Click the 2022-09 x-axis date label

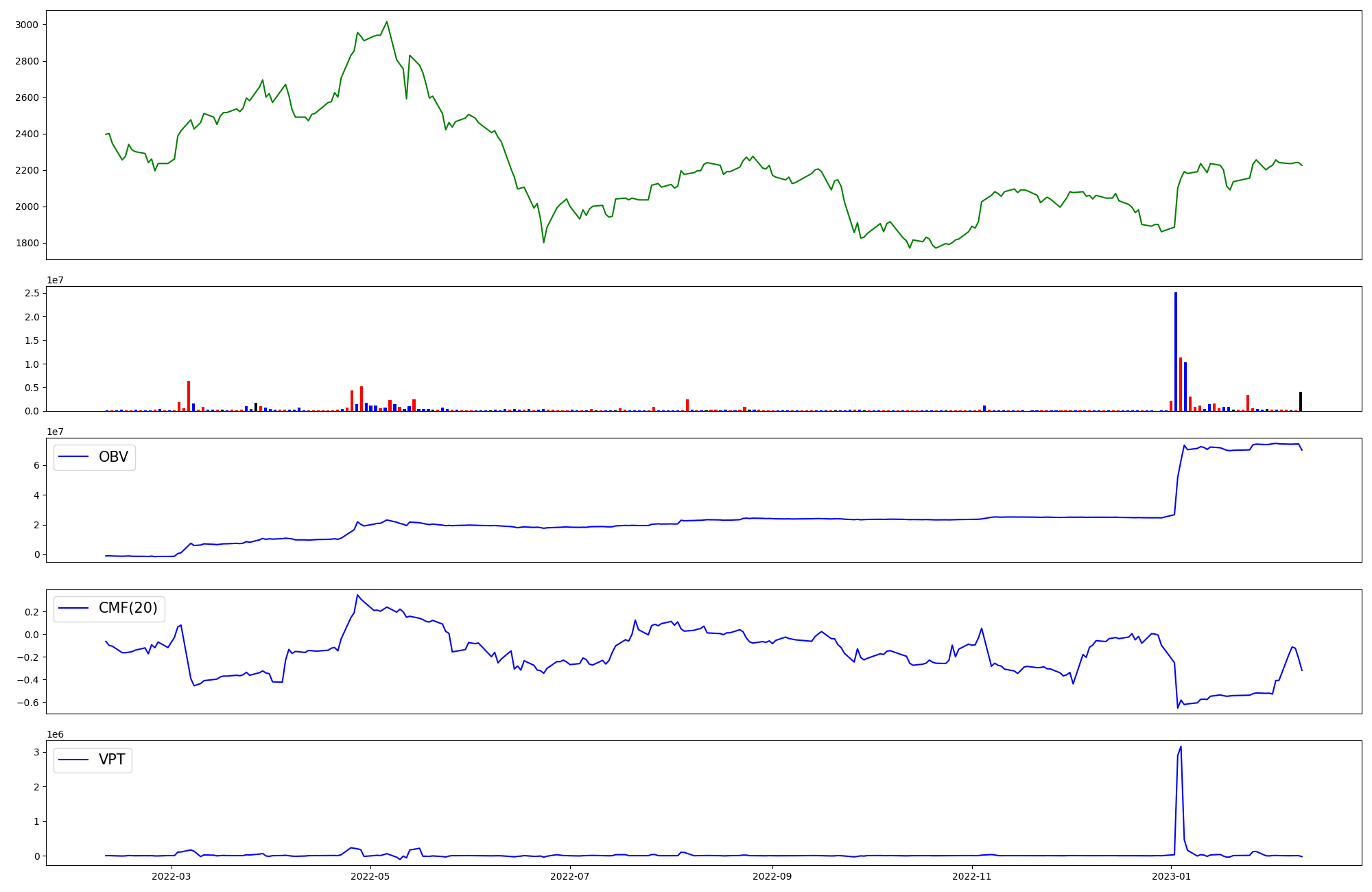(x=772, y=876)
